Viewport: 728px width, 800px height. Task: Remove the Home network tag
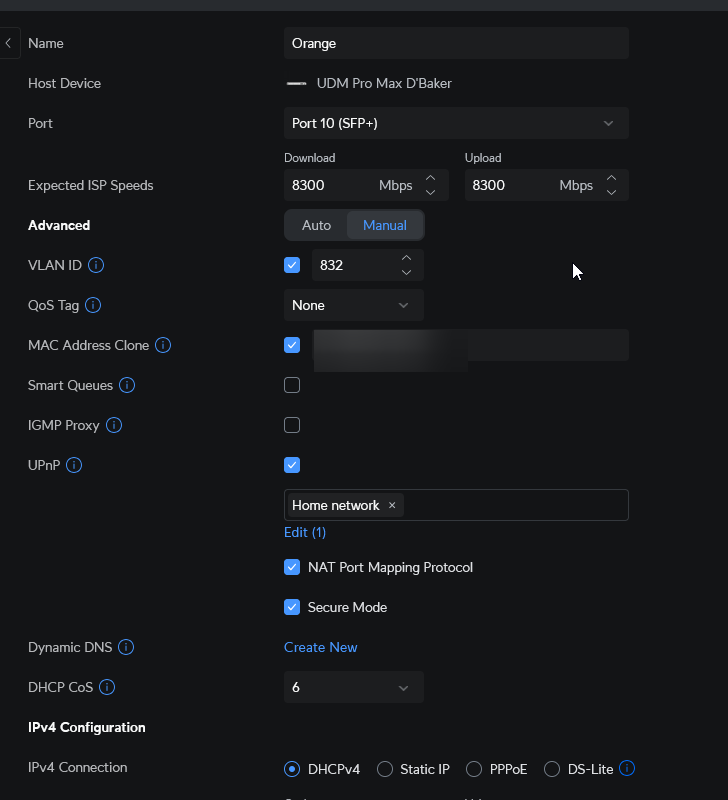(x=392, y=505)
